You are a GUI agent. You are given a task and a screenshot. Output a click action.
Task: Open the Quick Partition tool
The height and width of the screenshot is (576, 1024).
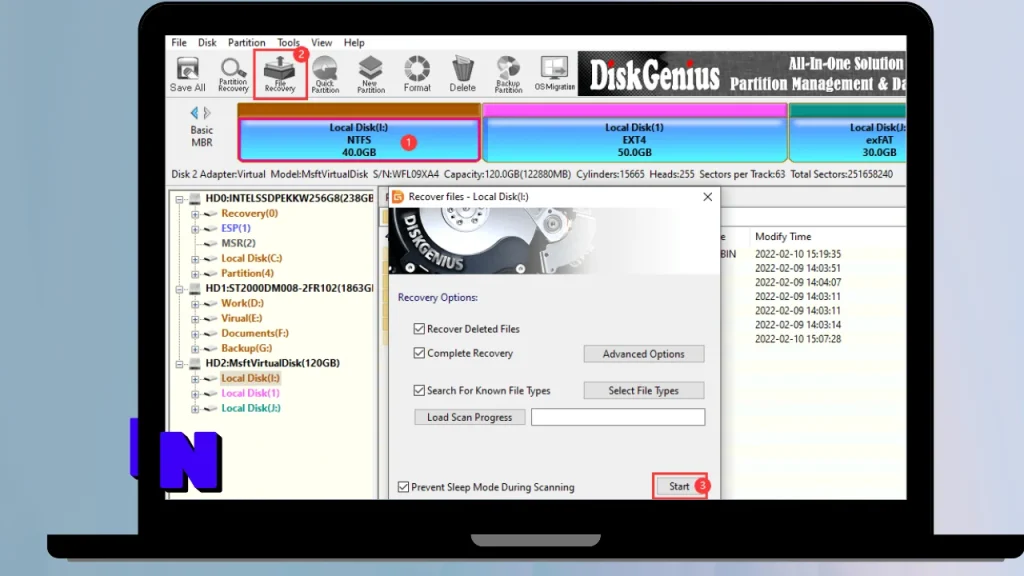(325, 74)
